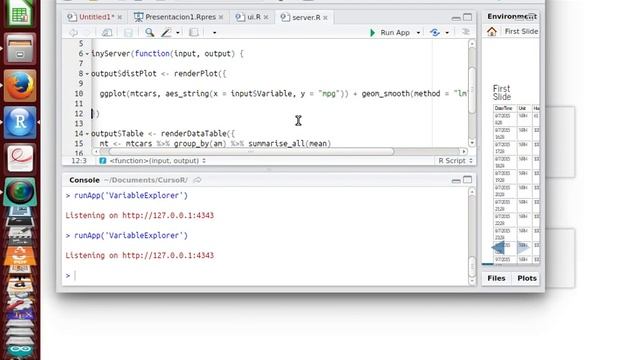The height and width of the screenshot is (360, 640).
Task: Click the cursor position 12:3 indicator
Action: tap(79, 161)
